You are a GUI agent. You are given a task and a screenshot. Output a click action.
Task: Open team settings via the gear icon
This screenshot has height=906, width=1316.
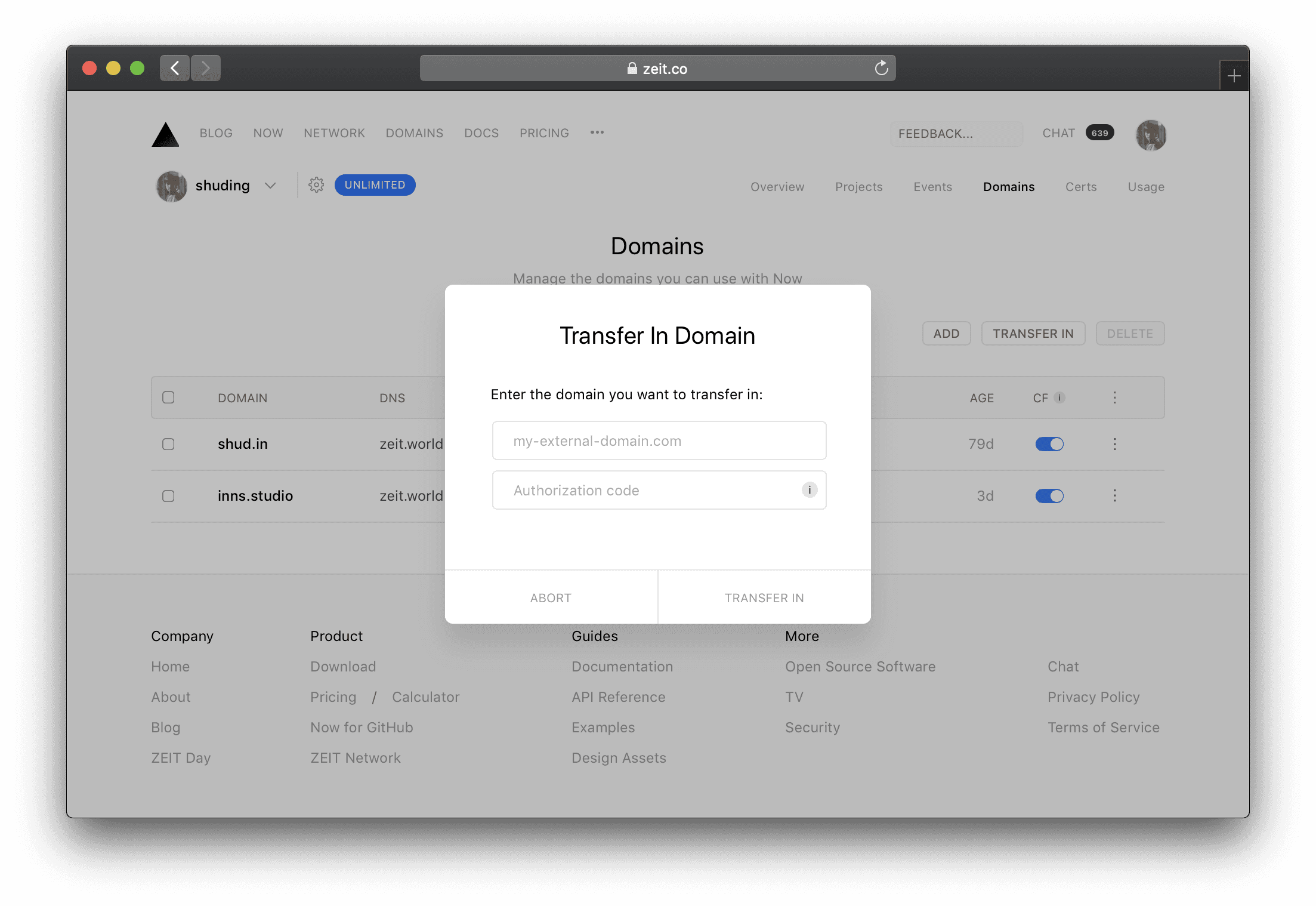click(x=316, y=185)
